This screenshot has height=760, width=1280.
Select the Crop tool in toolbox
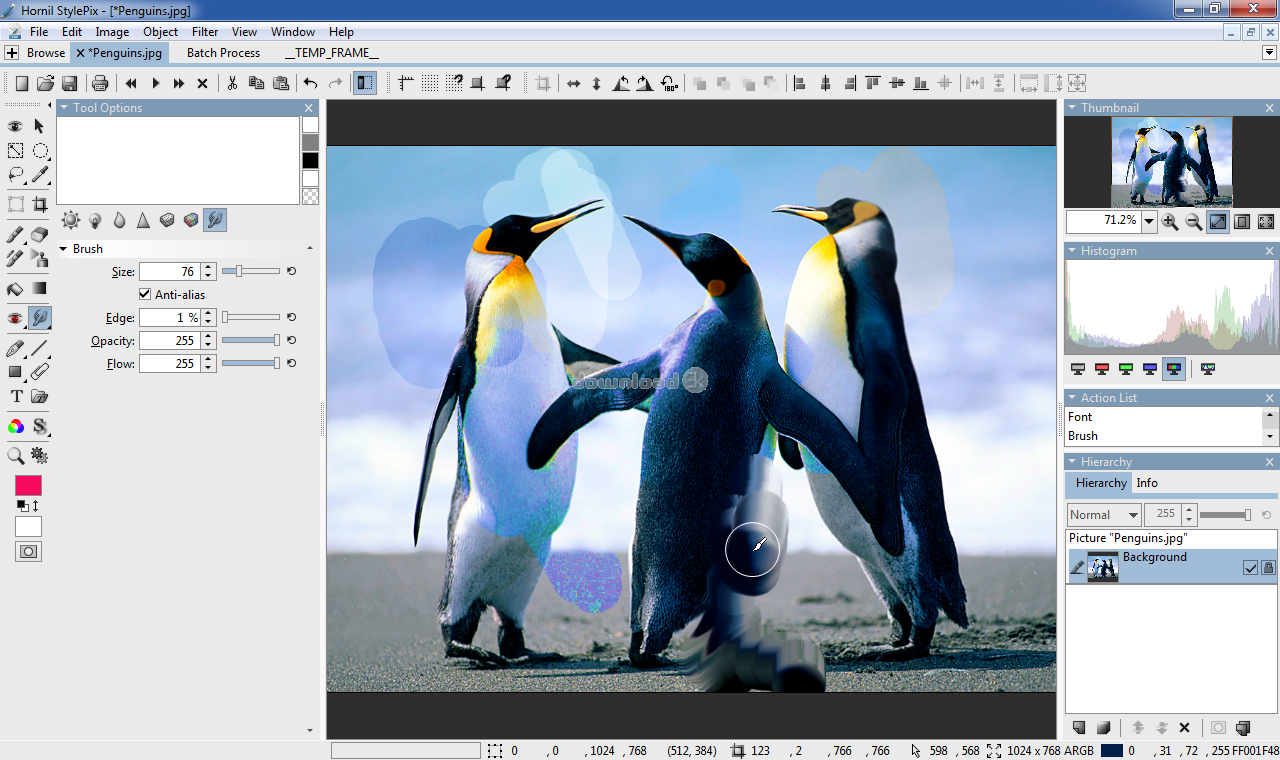pos(40,205)
